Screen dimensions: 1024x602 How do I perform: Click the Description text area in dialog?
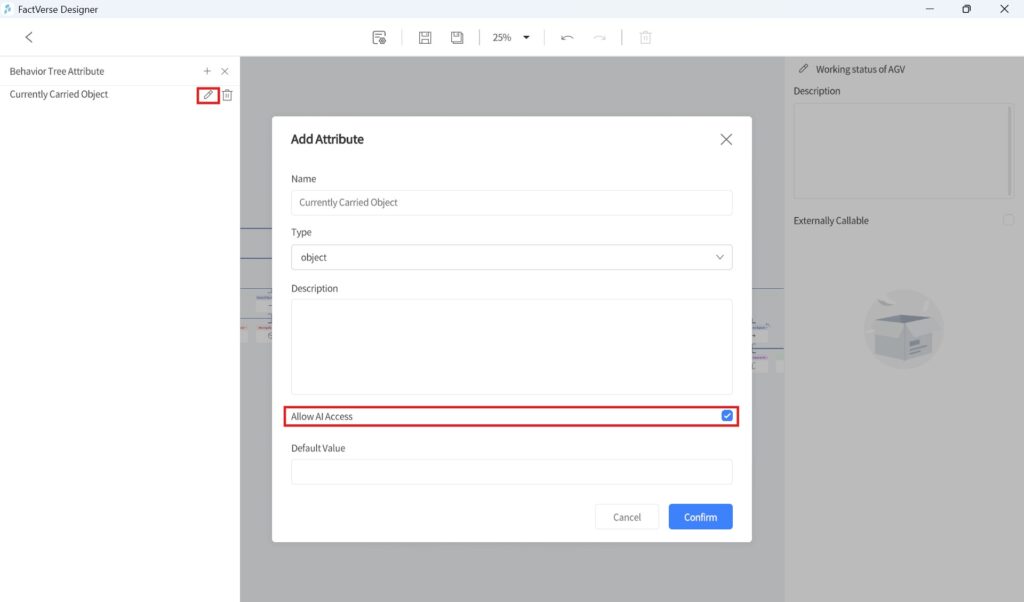click(511, 346)
